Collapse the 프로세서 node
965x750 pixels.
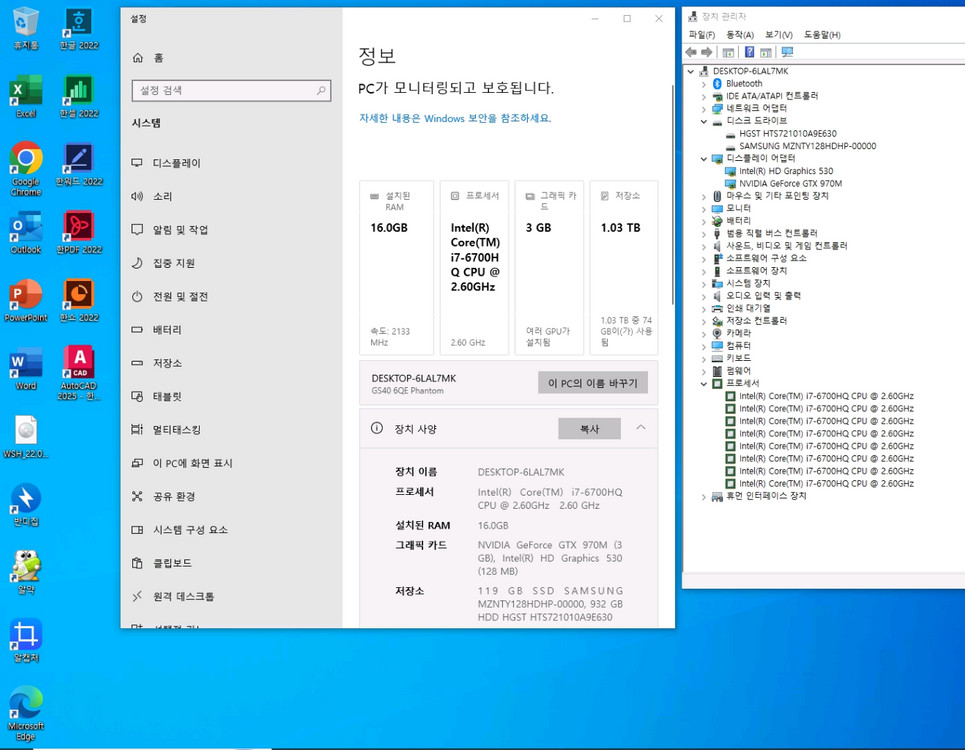[703, 384]
